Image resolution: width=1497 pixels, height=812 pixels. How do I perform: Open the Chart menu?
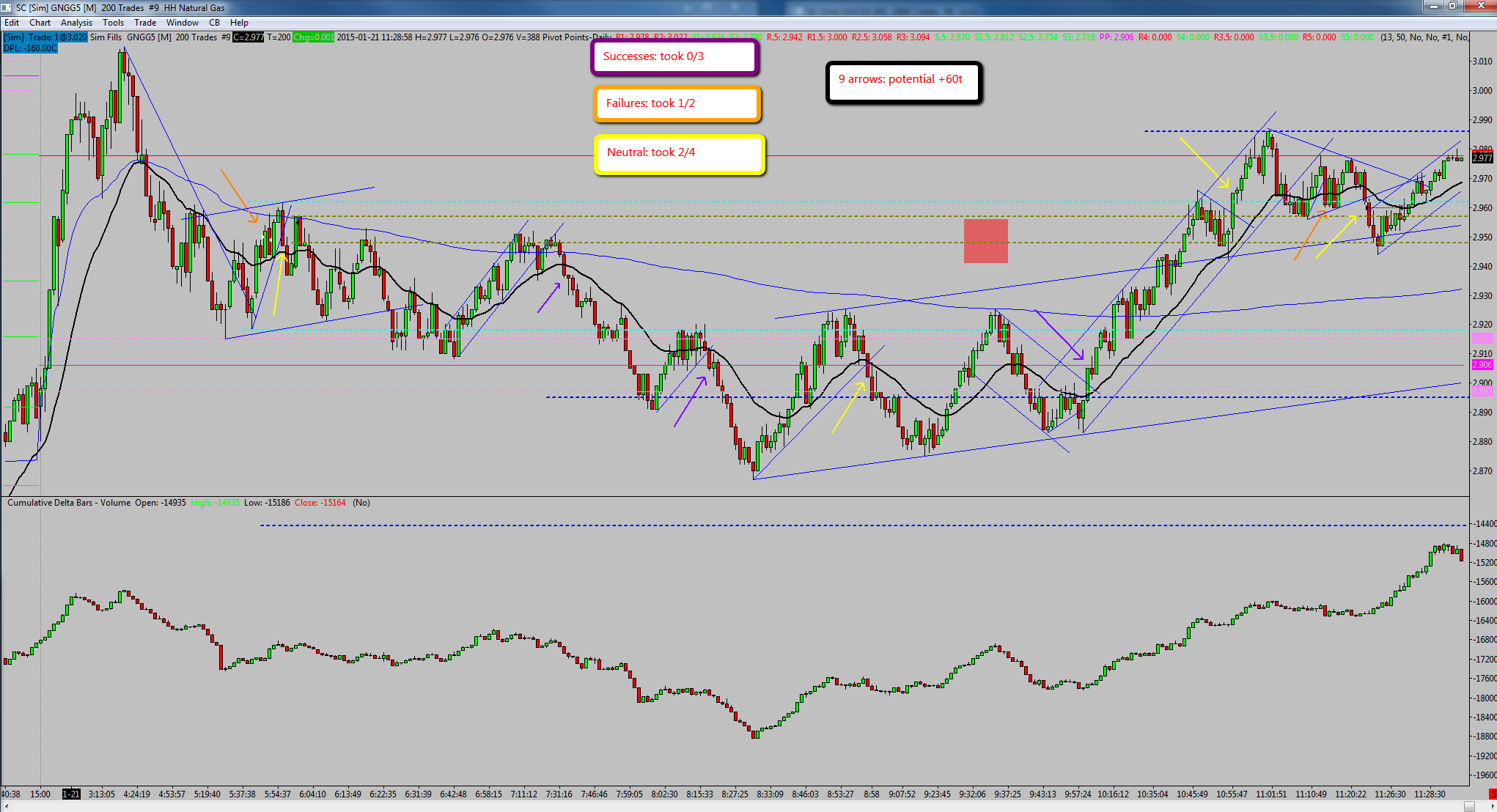(40, 23)
